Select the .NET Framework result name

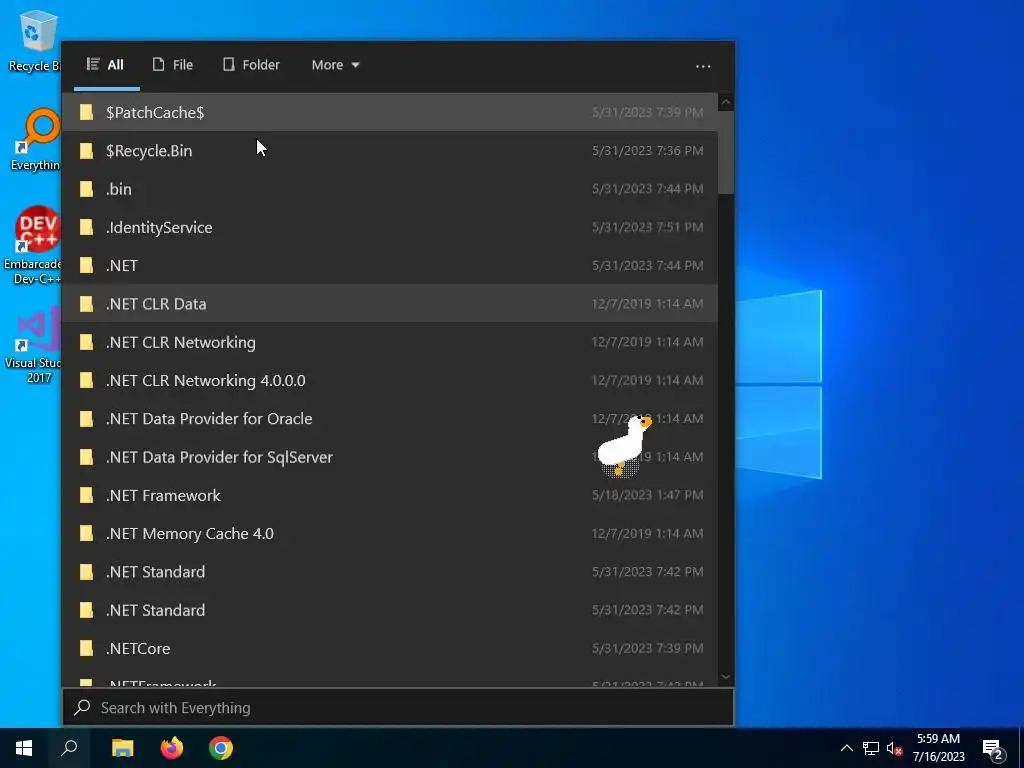[x=163, y=495]
